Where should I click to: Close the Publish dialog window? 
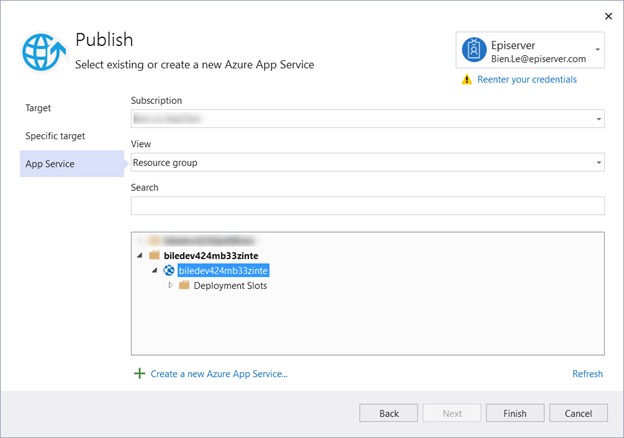click(x=608, y=16)
